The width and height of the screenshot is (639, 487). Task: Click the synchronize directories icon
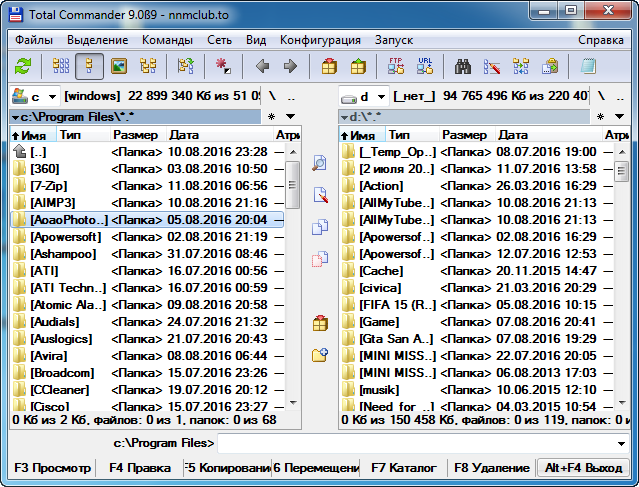point(521,66)
